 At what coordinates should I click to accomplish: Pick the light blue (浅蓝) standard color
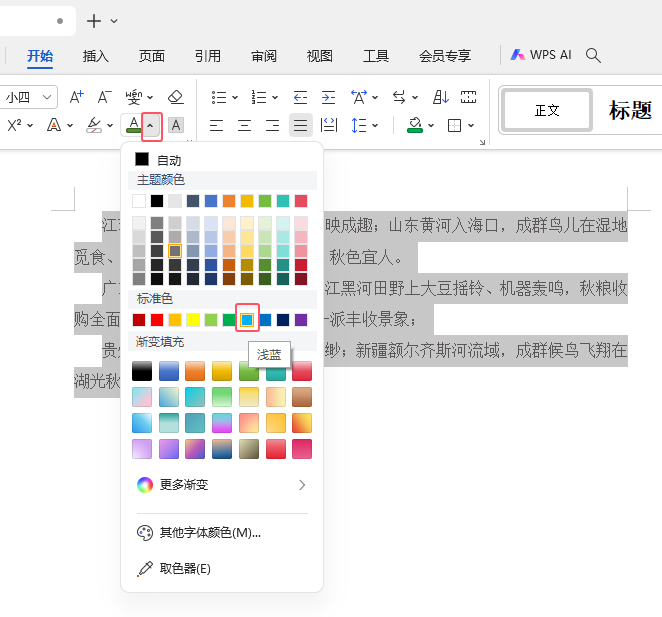pyautogui.click(x=247, y=320)
